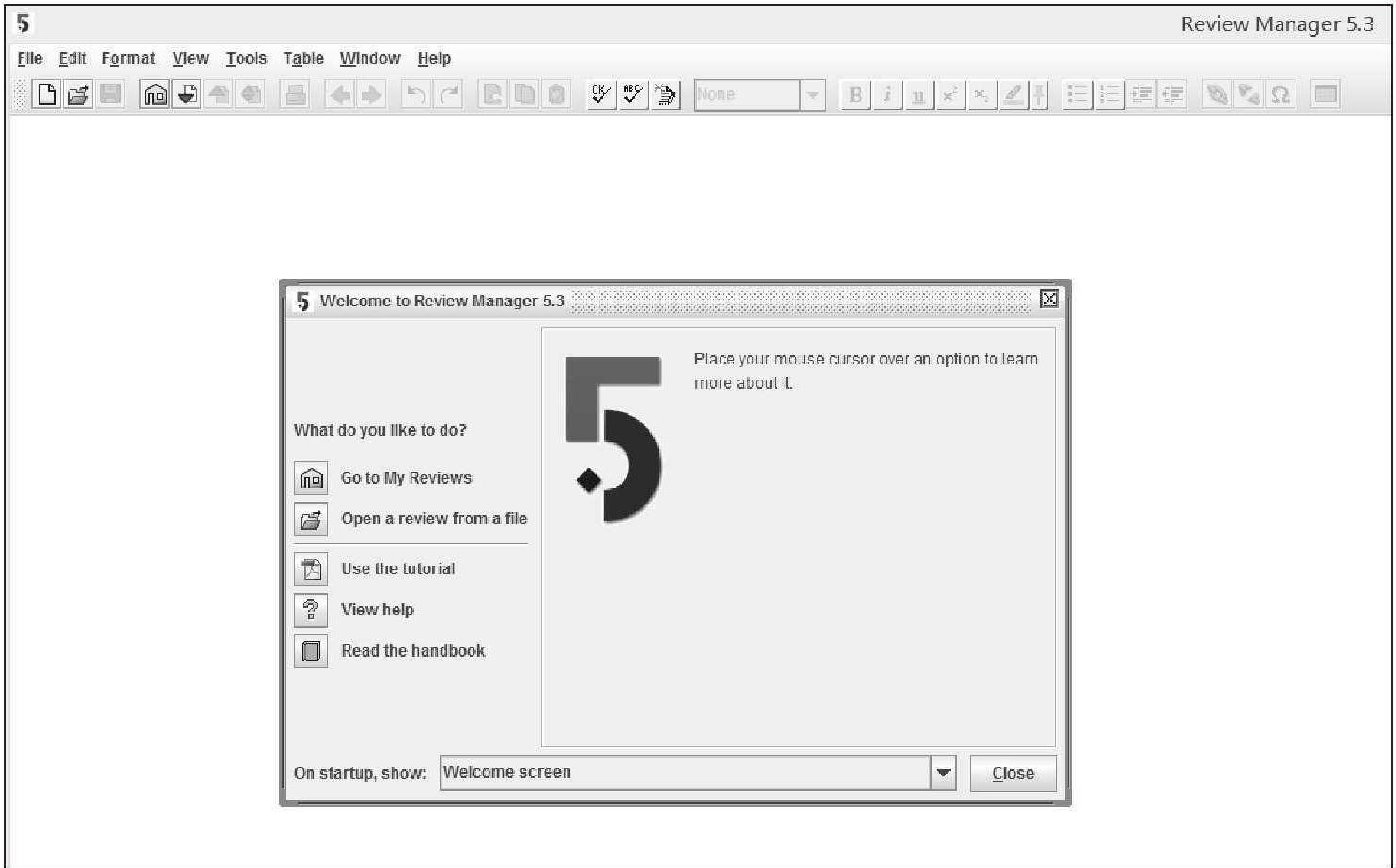Open the Format menu
The image size is (1396, 868).
click(x=129, y=58)
